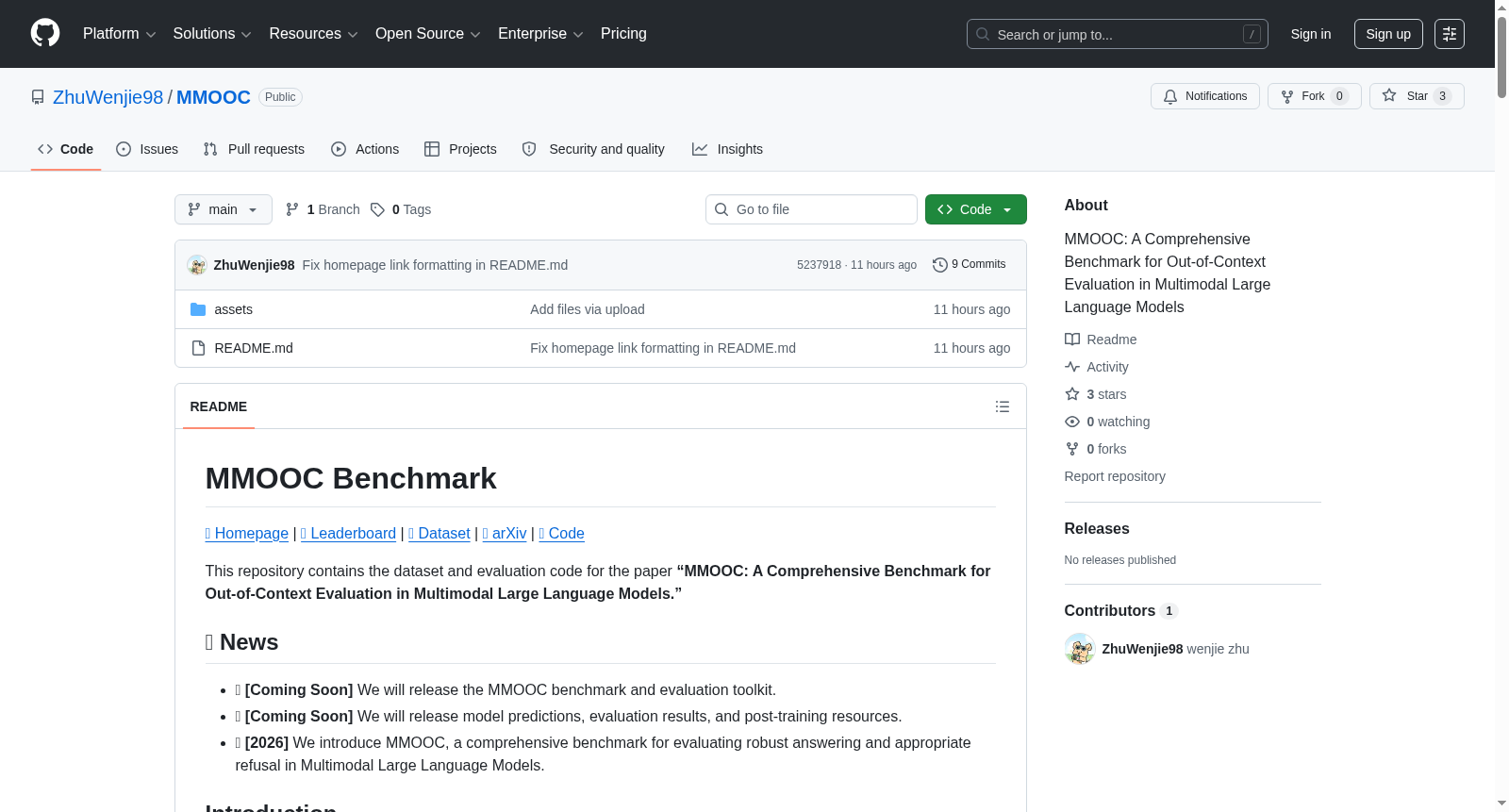Expand the Platform menu
Image resolution: width=1509 pixels, height=812 pixels.
pyautogui.click(x=119, y=34)
